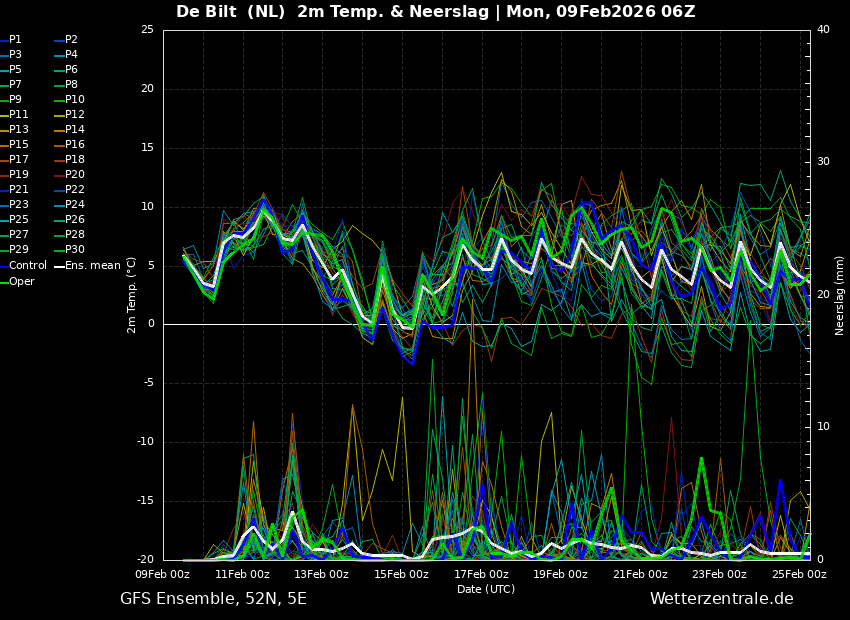Click the 09Feb 00z date axis label

click(x=162, y=575)
